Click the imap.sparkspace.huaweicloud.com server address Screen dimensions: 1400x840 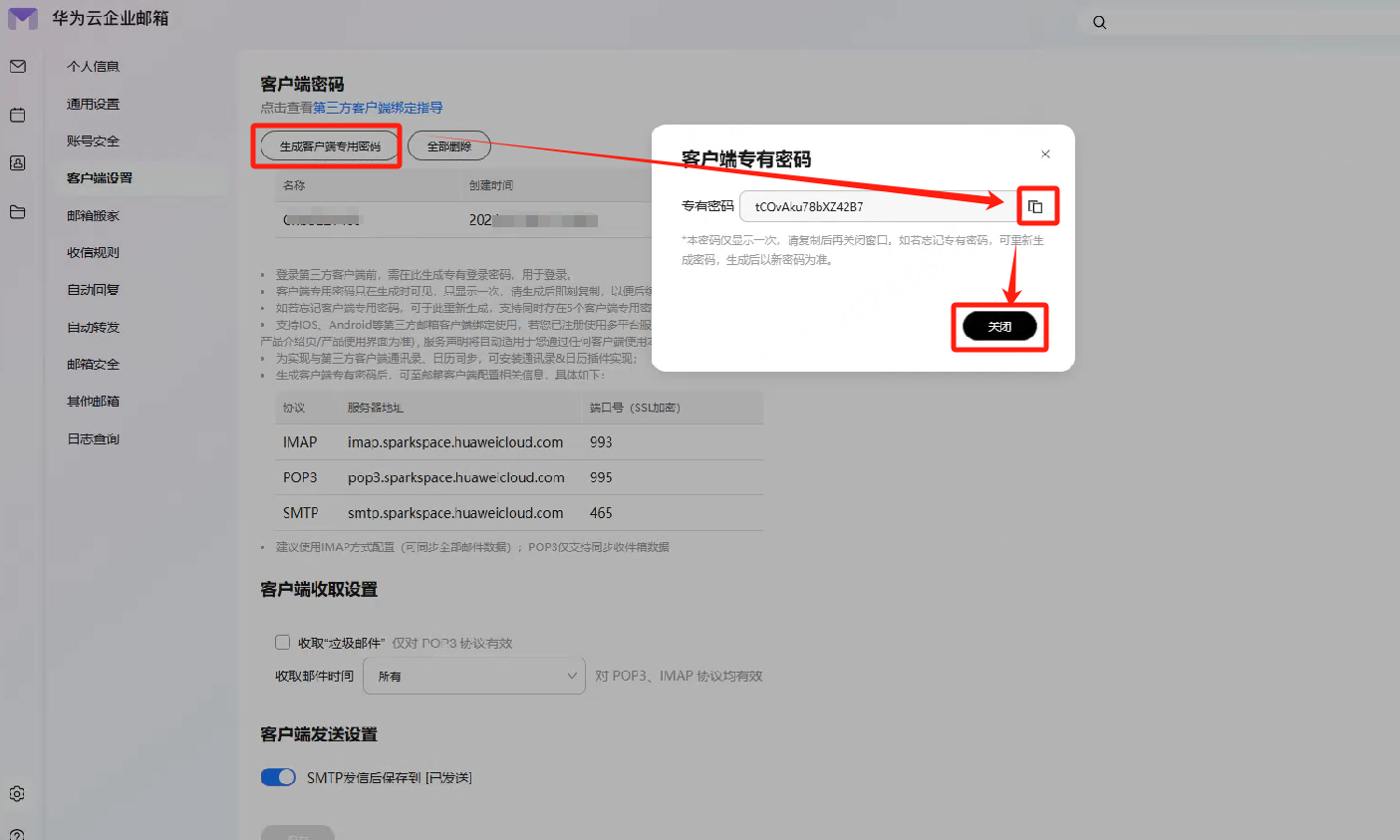(455, 442)
